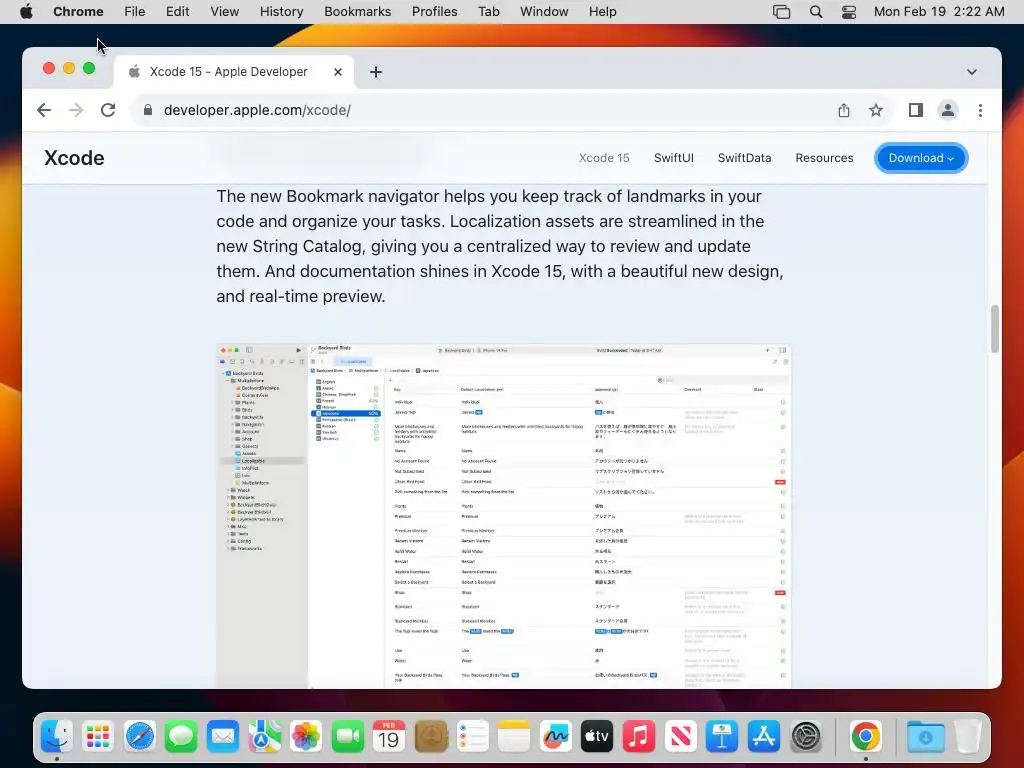The height and width of the screenshot is (768, 1024).
Task: Open Chrome three-dot menu
Action: click(x=980, y=110)
